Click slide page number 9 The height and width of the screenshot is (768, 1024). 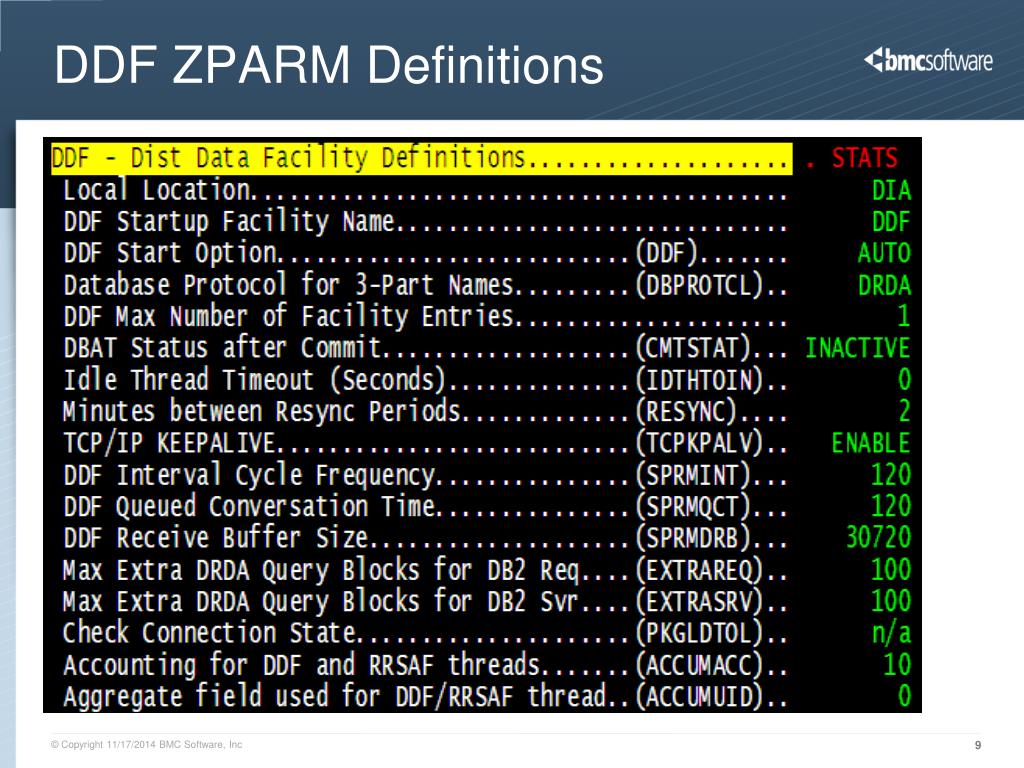coord(978,745)
